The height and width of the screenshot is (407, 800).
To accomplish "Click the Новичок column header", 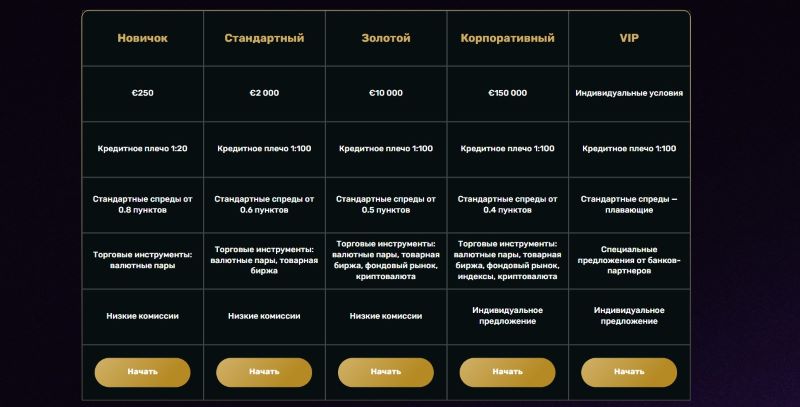I will coord(142,38).
